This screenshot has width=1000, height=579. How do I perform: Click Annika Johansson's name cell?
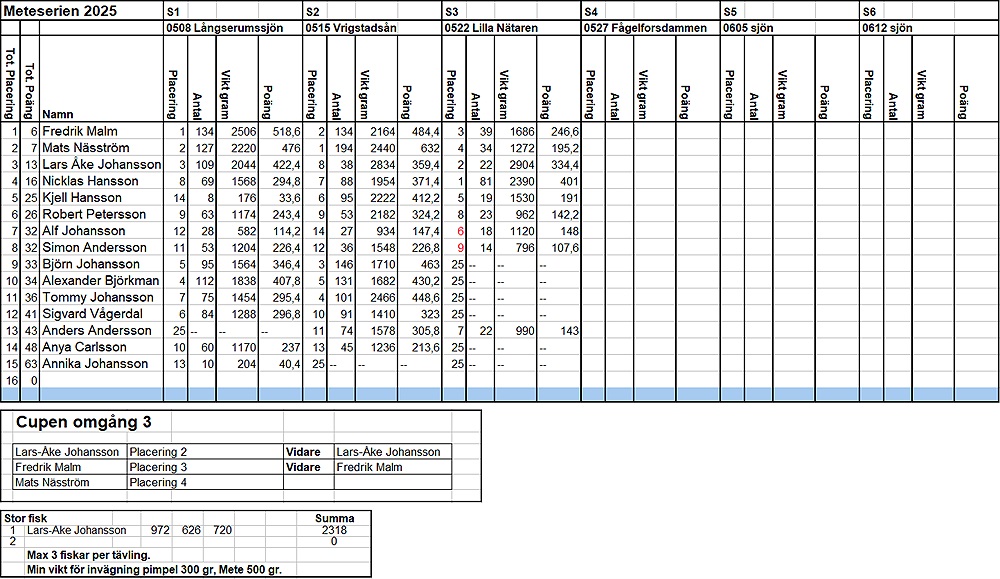click(x=95, y=364)
